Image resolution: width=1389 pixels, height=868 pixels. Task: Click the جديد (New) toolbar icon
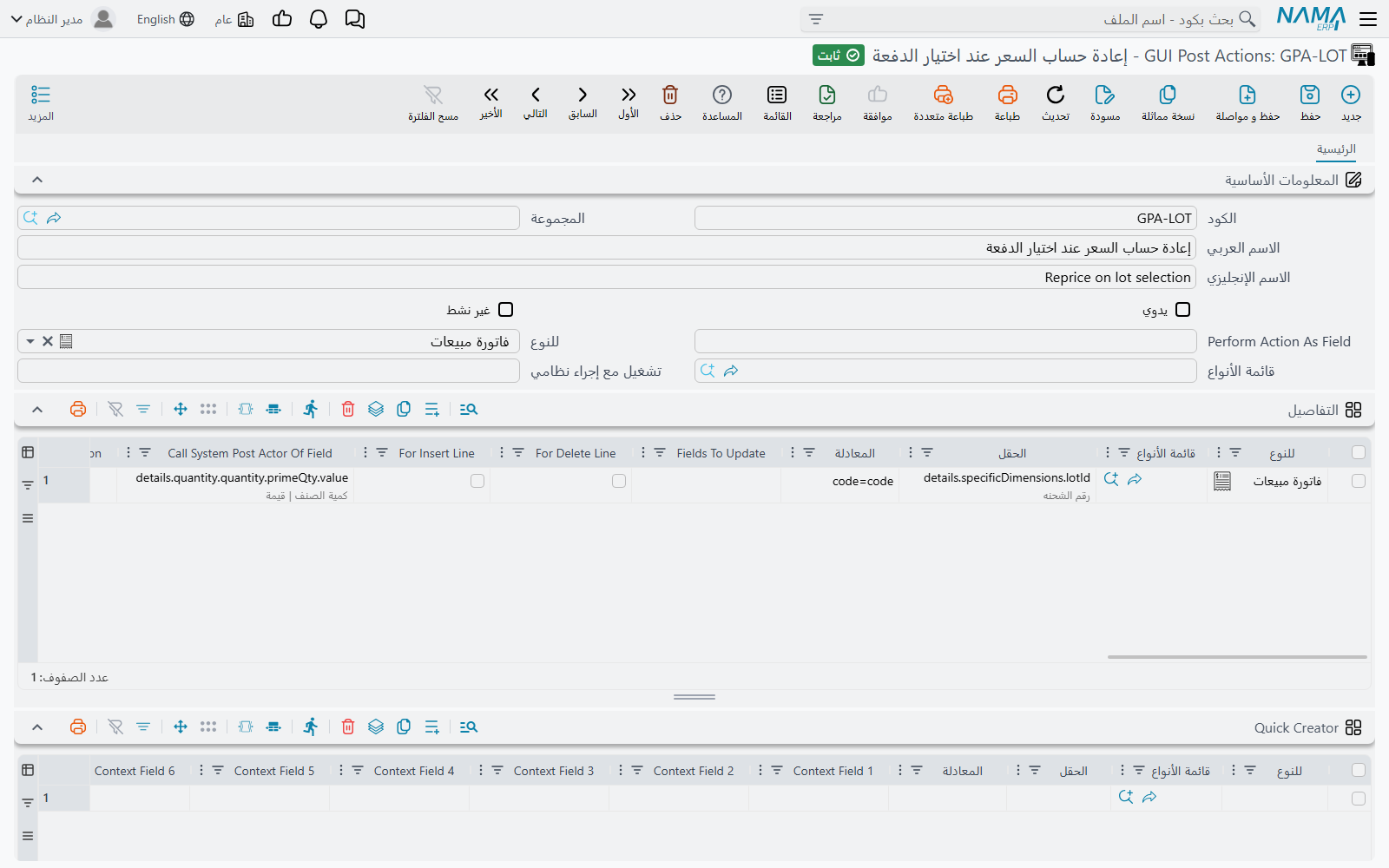(1351, 95)
